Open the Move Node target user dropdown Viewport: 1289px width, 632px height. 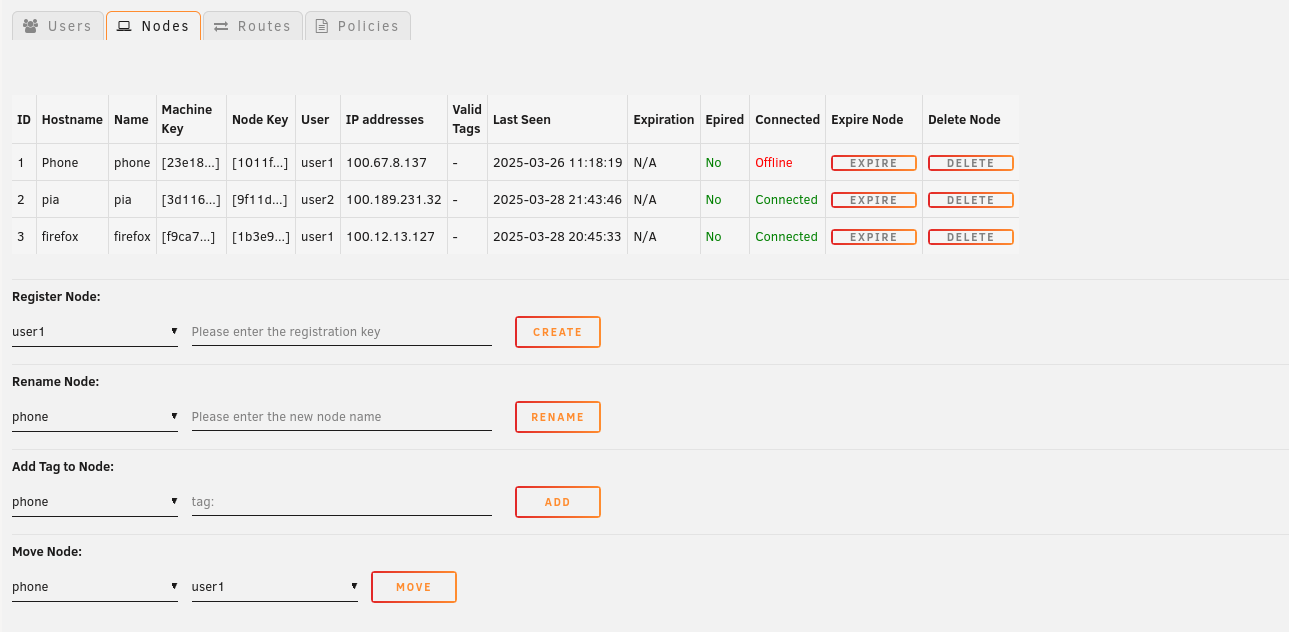pos(275,586)
